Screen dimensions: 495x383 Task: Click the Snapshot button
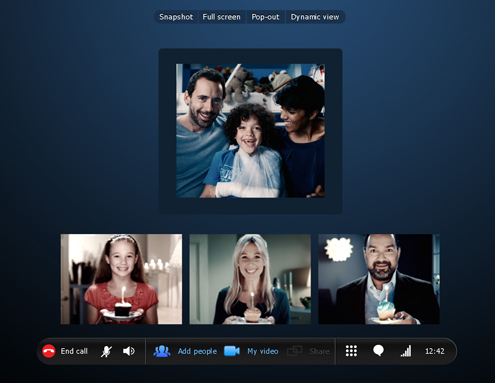click(176, 17)
